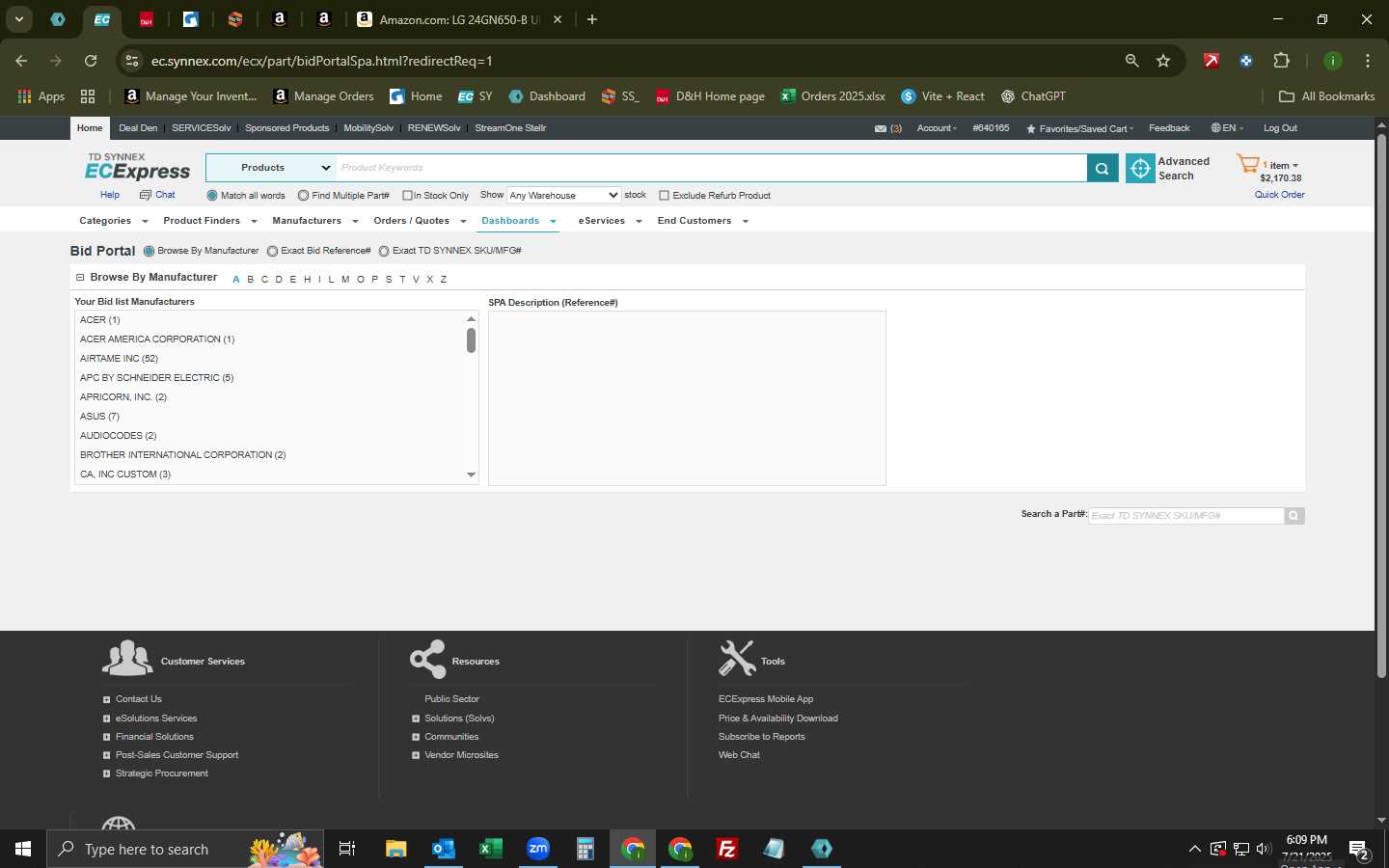Click the manufacturer list scroll-down arrow

[x=471, y=475]
